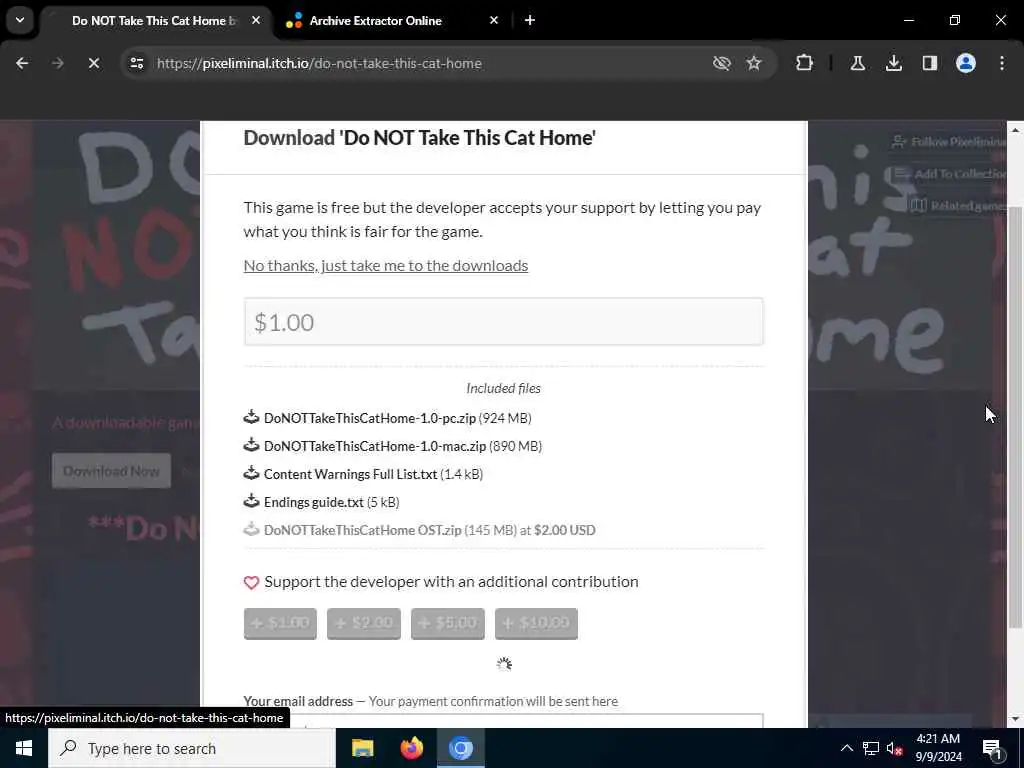Open the notification center icon
1024x768 pixels.
click(x=992, y=748)
